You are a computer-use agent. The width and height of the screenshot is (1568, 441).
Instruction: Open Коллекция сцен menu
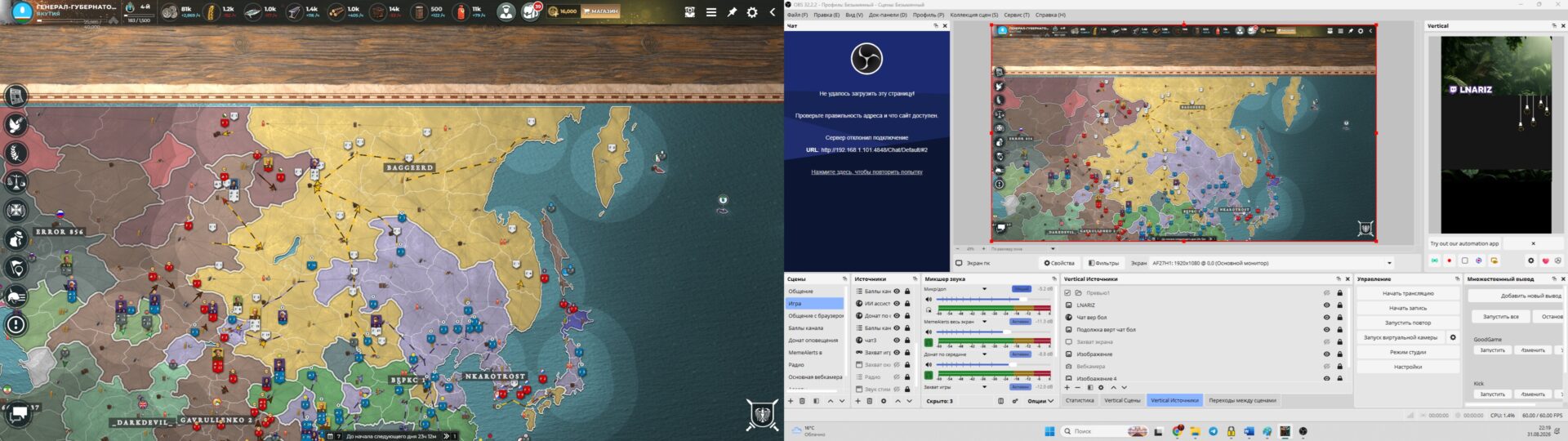[973, 15]
